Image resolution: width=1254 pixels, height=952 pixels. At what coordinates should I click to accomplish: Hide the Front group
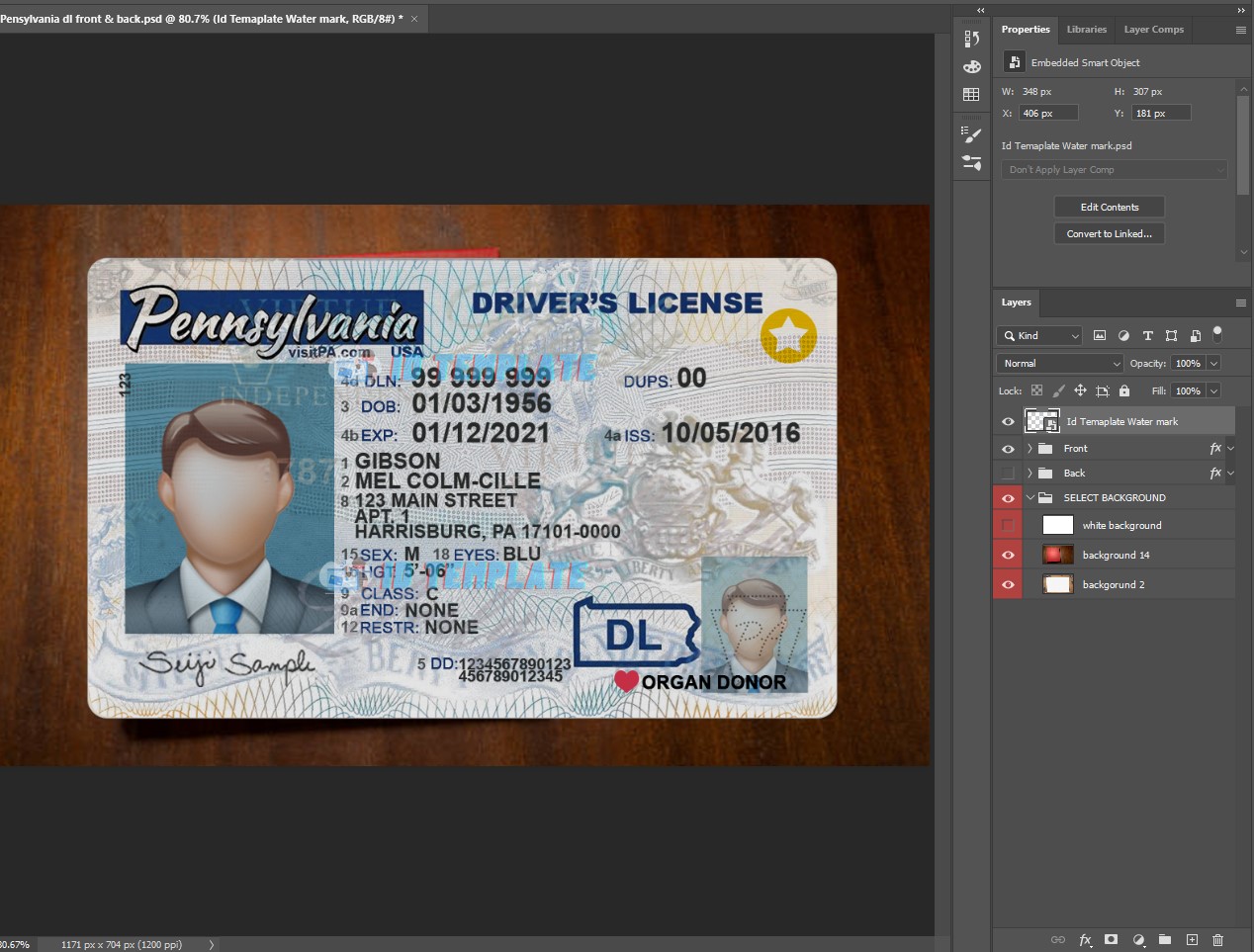1008,449
